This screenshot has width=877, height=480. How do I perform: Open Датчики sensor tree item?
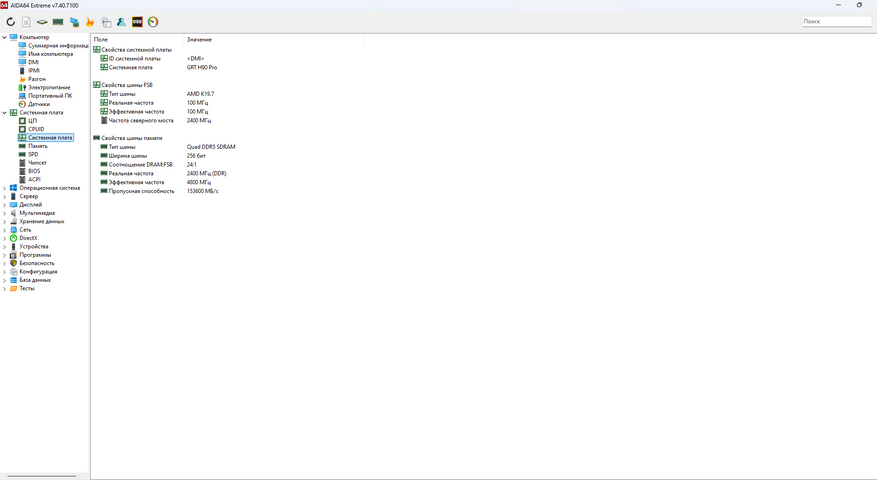pyautogui.click(x=39, y=104)
